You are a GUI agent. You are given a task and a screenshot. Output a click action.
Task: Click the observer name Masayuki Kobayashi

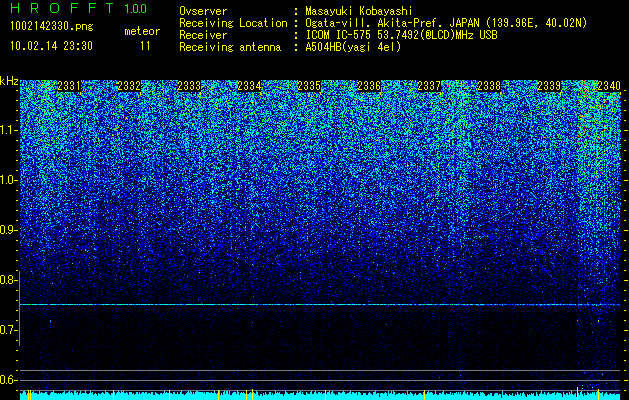click(358, 11)
